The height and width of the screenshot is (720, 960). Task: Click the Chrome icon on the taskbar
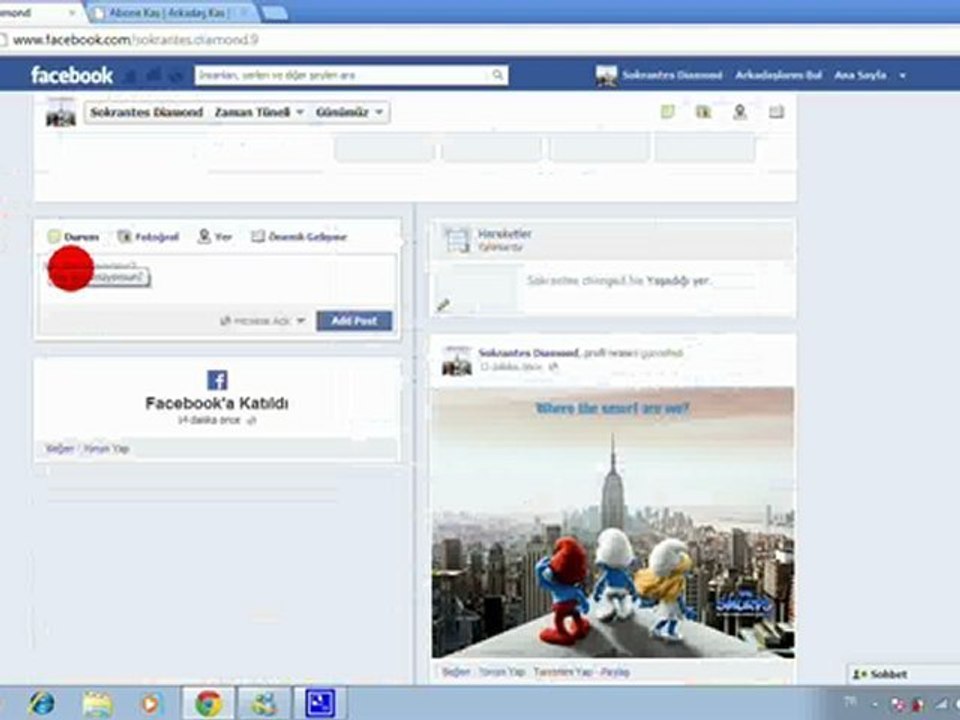point(208,703)
